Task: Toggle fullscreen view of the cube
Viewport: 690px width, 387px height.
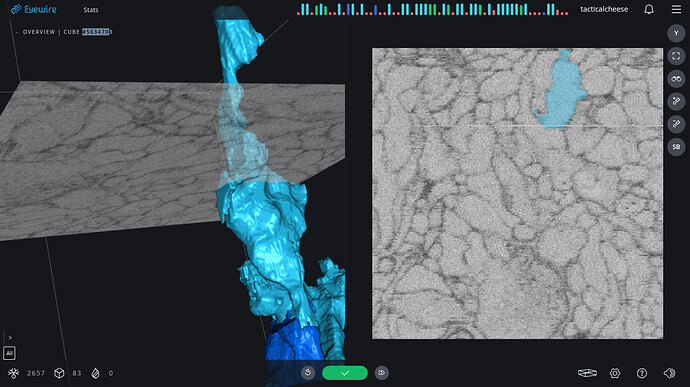Action: (676, 56)
